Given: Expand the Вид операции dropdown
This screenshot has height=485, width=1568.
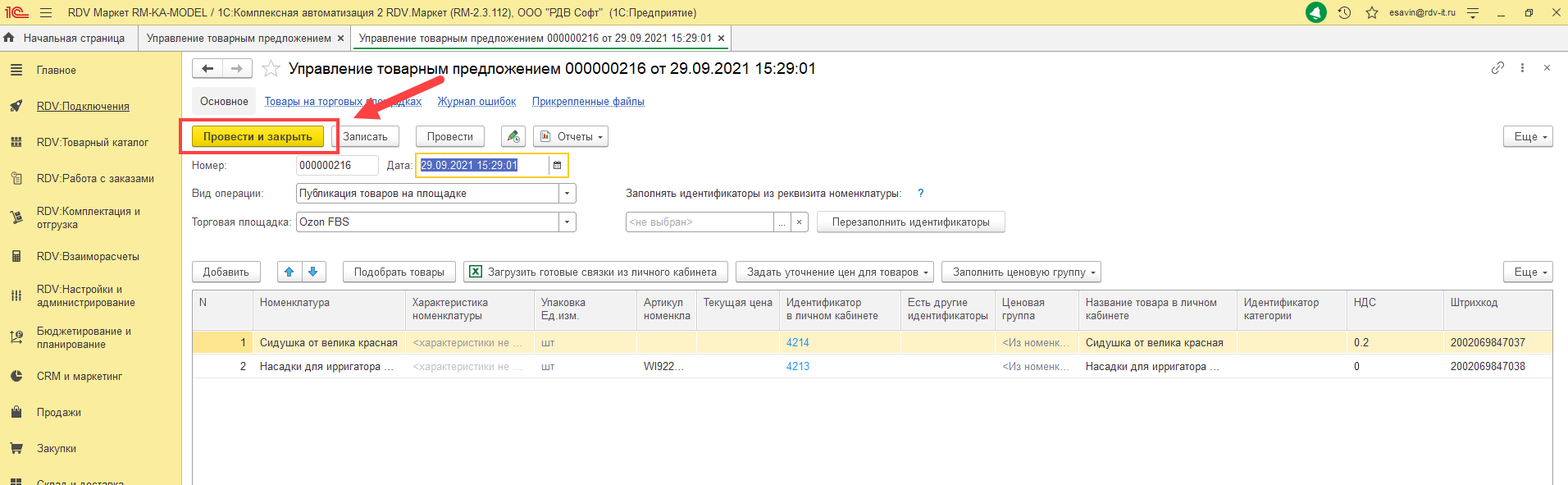Looking at the screenshot, I should (x=567, y=194).
